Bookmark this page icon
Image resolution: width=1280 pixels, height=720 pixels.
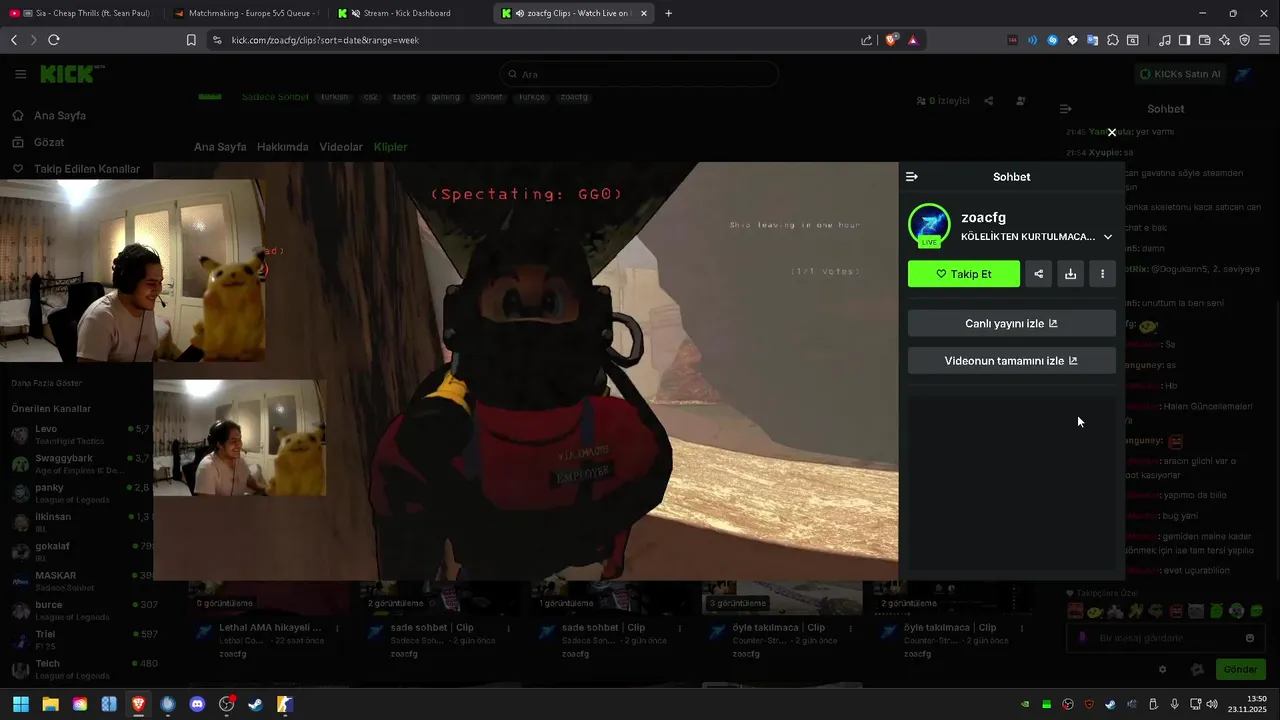tap(191, 40)
